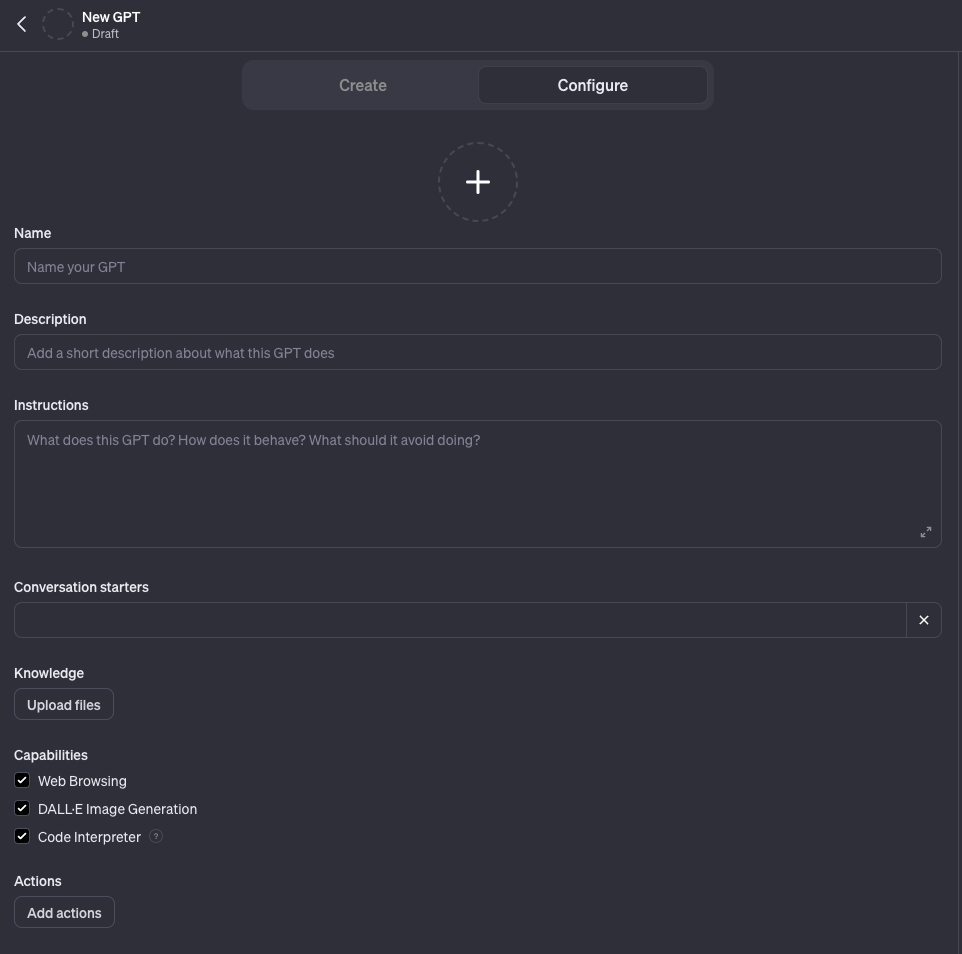
Task: Open the Code Interpreter help tooltip
Action: pyautogui.click(x=156, y=836)
